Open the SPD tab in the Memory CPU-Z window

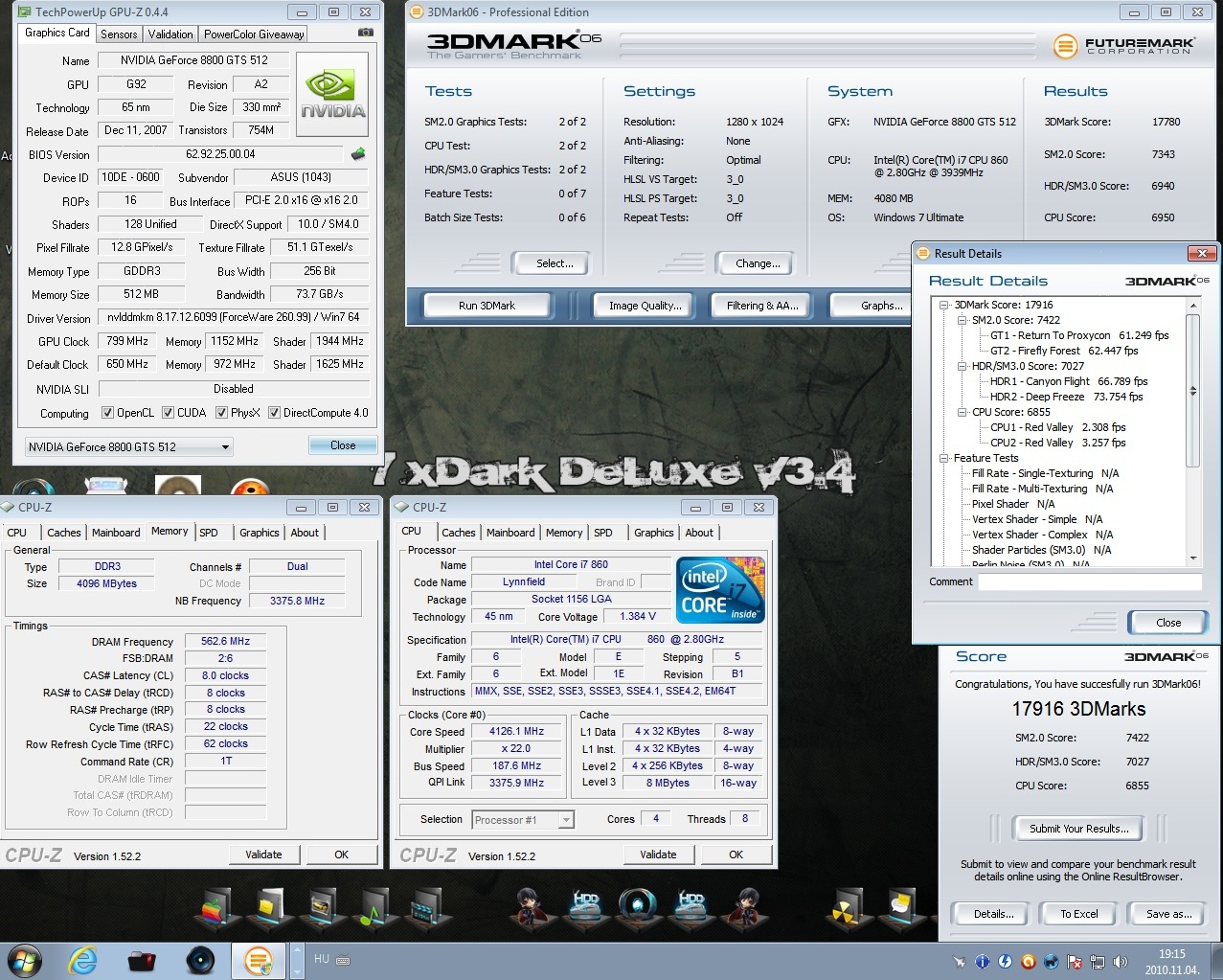tap(209, 533)
